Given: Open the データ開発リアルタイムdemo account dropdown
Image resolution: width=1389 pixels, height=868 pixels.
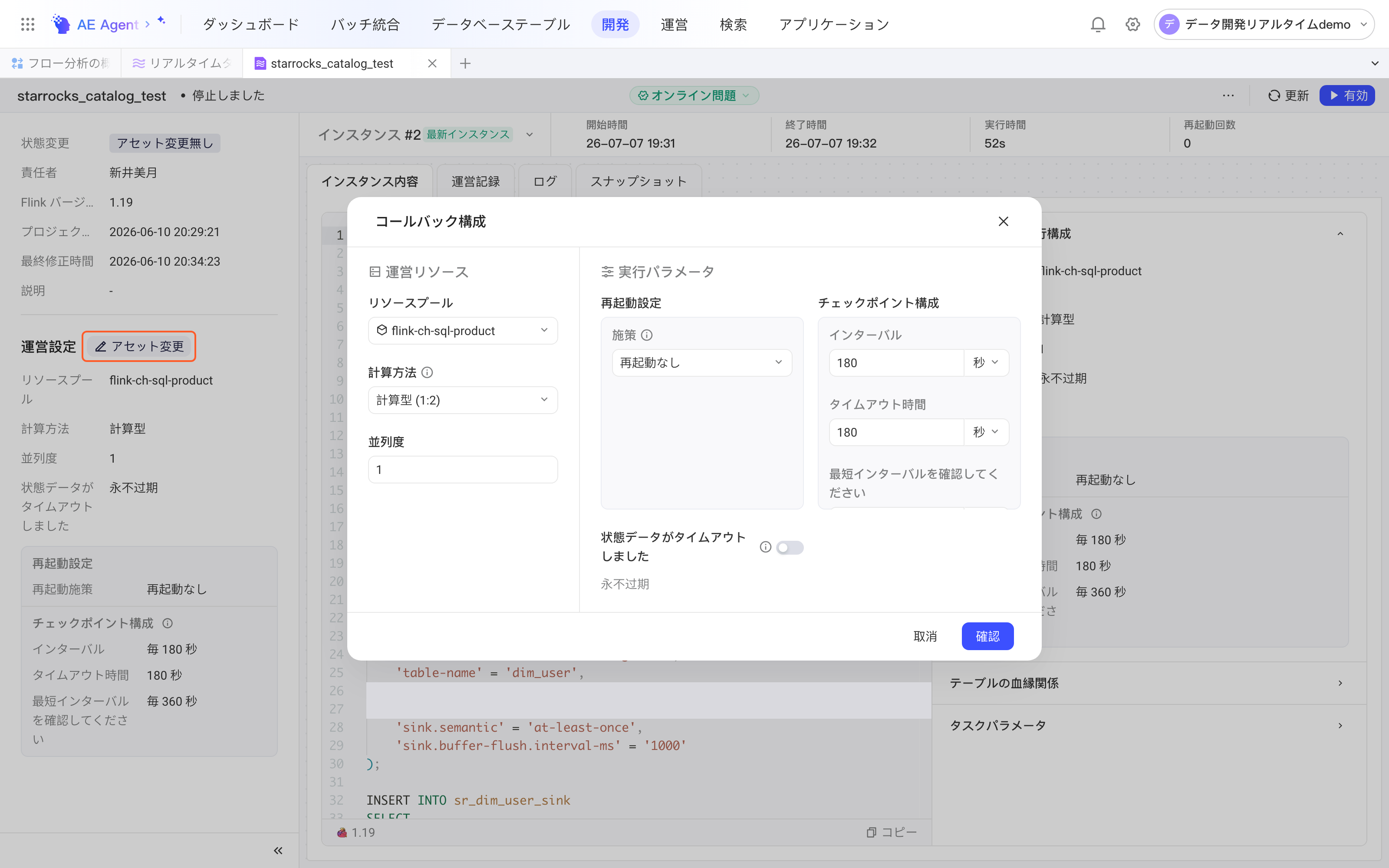Looking at the screenshot, I should (x=1264, y=24).
